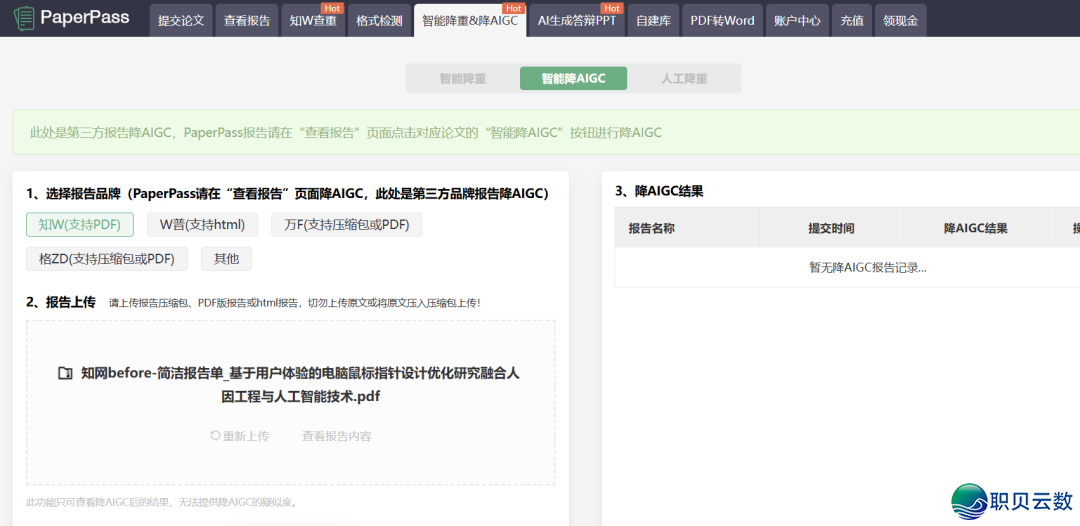
Task: Select the 智能降重&降AIGC tab
Action: (x=470, y=21)
